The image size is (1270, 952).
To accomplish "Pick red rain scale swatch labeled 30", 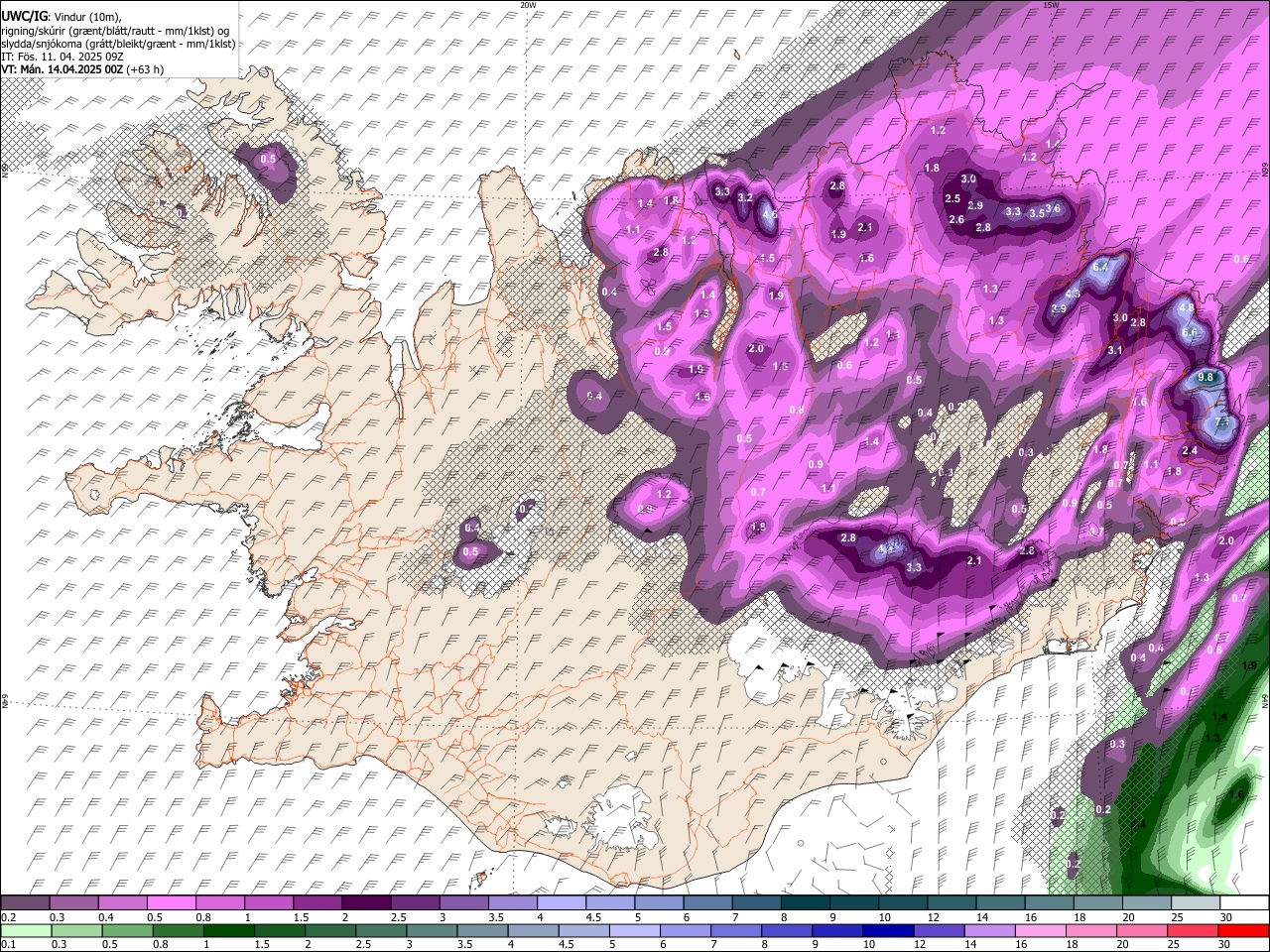I will (1244, 931).
